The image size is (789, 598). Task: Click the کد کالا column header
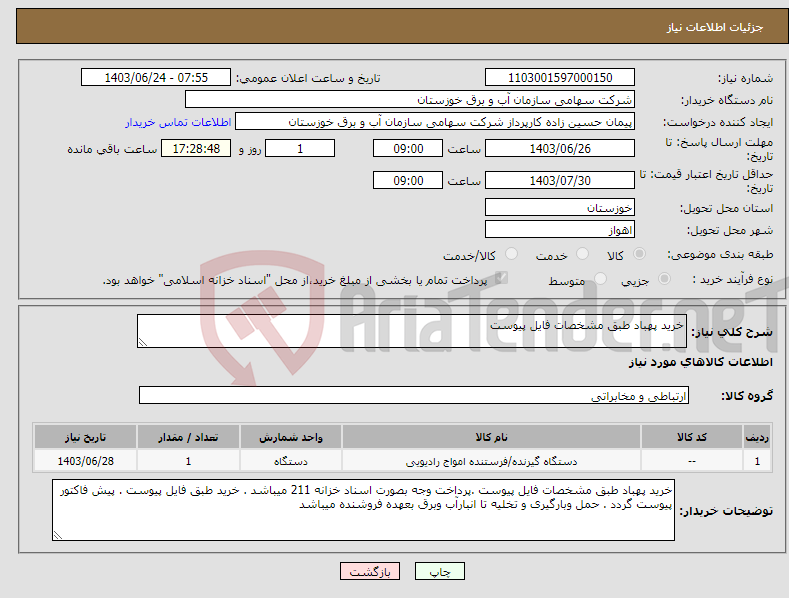click(x=692, y=437)
